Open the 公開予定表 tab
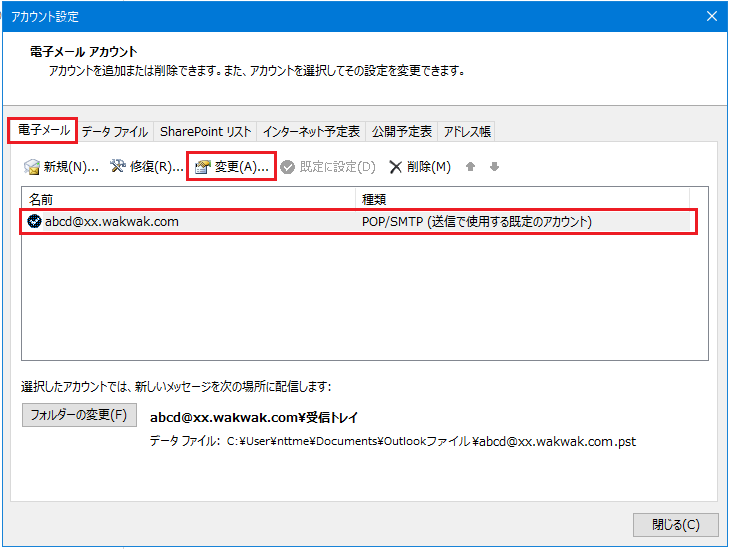Viewport: 729px width, 549px height. pos(402,132)
